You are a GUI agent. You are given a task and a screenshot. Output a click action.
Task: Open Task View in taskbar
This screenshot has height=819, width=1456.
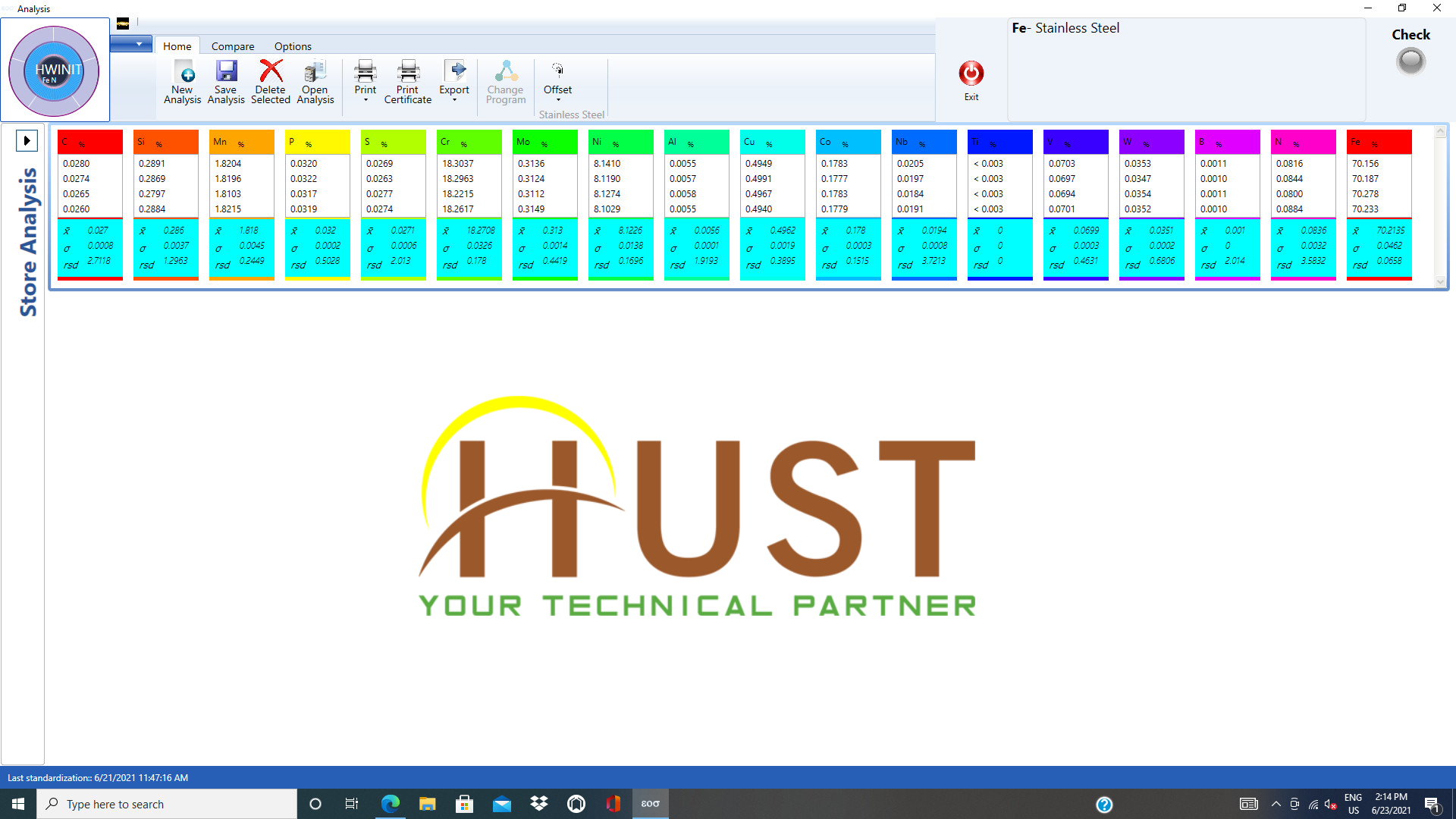pyautogui.click(x=351, y=804)
